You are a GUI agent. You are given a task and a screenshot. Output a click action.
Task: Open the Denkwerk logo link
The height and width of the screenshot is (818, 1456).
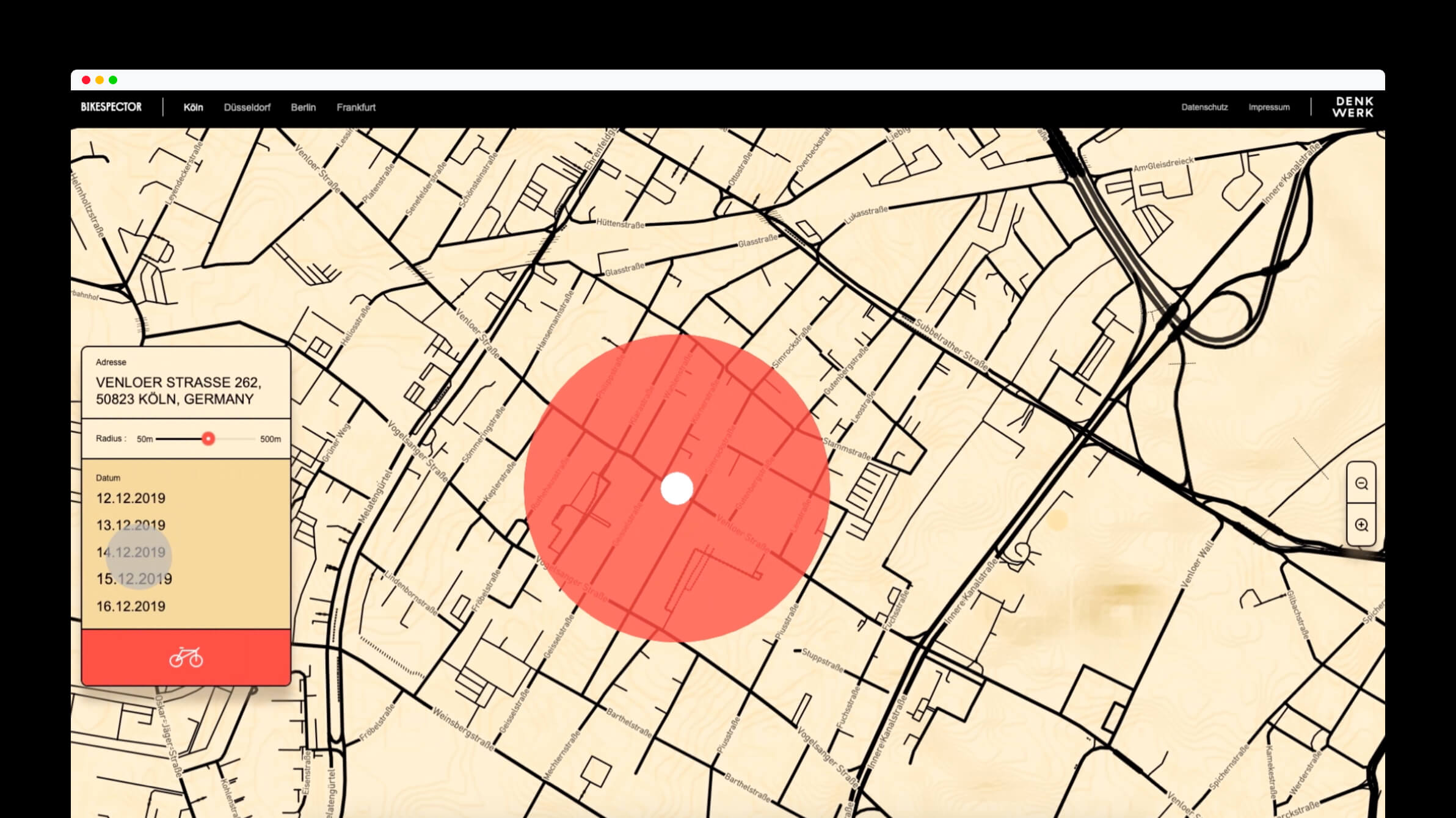1352,107
